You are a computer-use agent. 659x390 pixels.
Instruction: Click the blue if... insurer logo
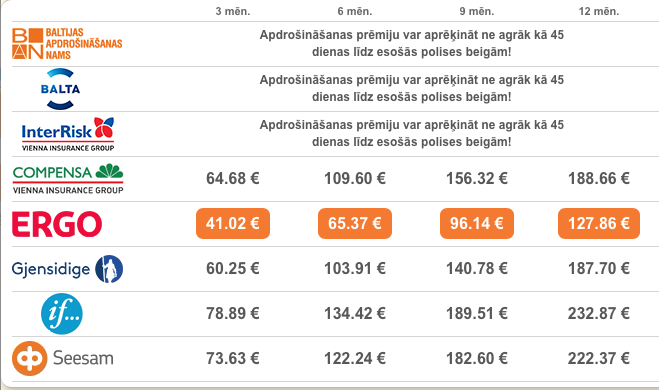pyautogui.click(x=62, y=314)
